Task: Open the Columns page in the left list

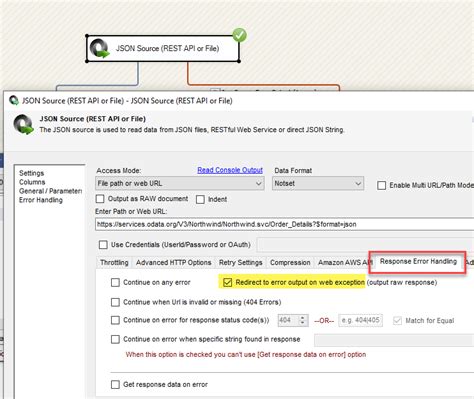Action: point(32,182)
